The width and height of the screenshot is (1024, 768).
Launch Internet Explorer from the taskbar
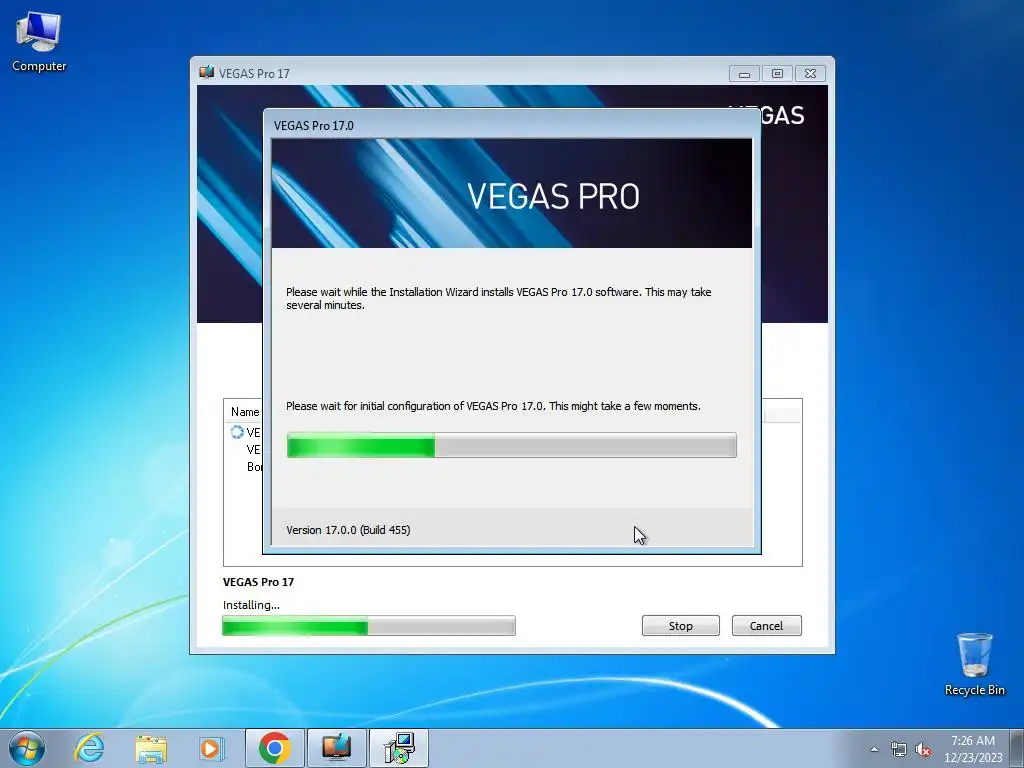[x=89, y=748]
